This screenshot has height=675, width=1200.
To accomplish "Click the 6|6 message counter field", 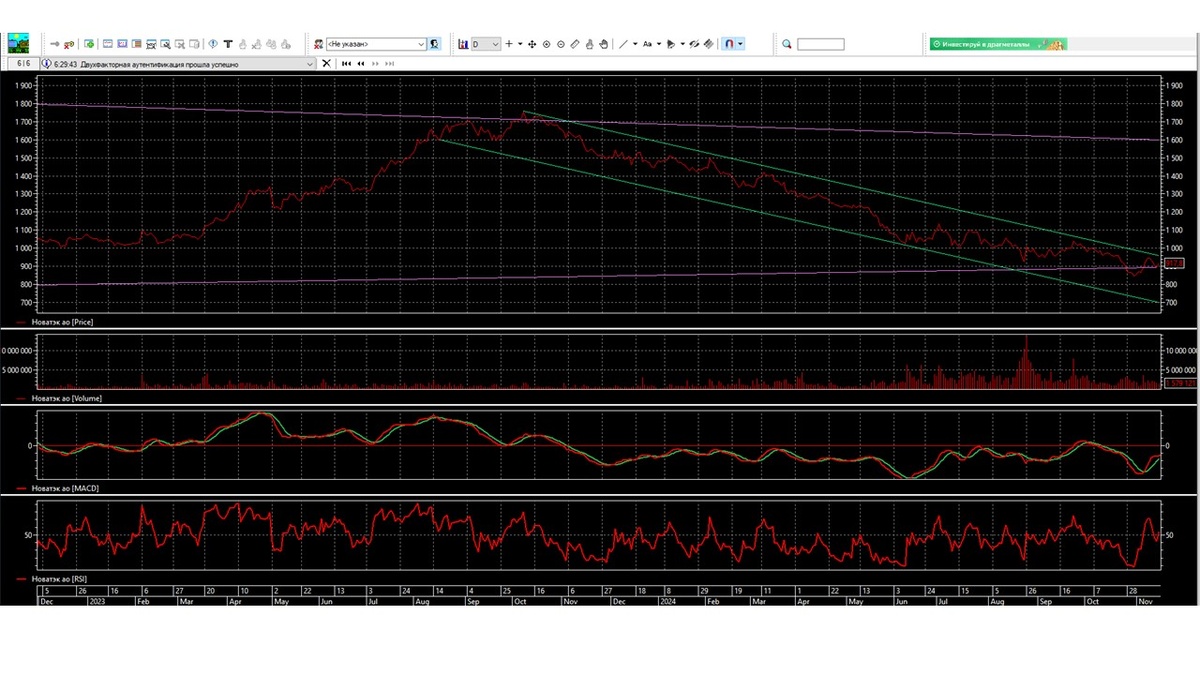I will coord(24,63).
